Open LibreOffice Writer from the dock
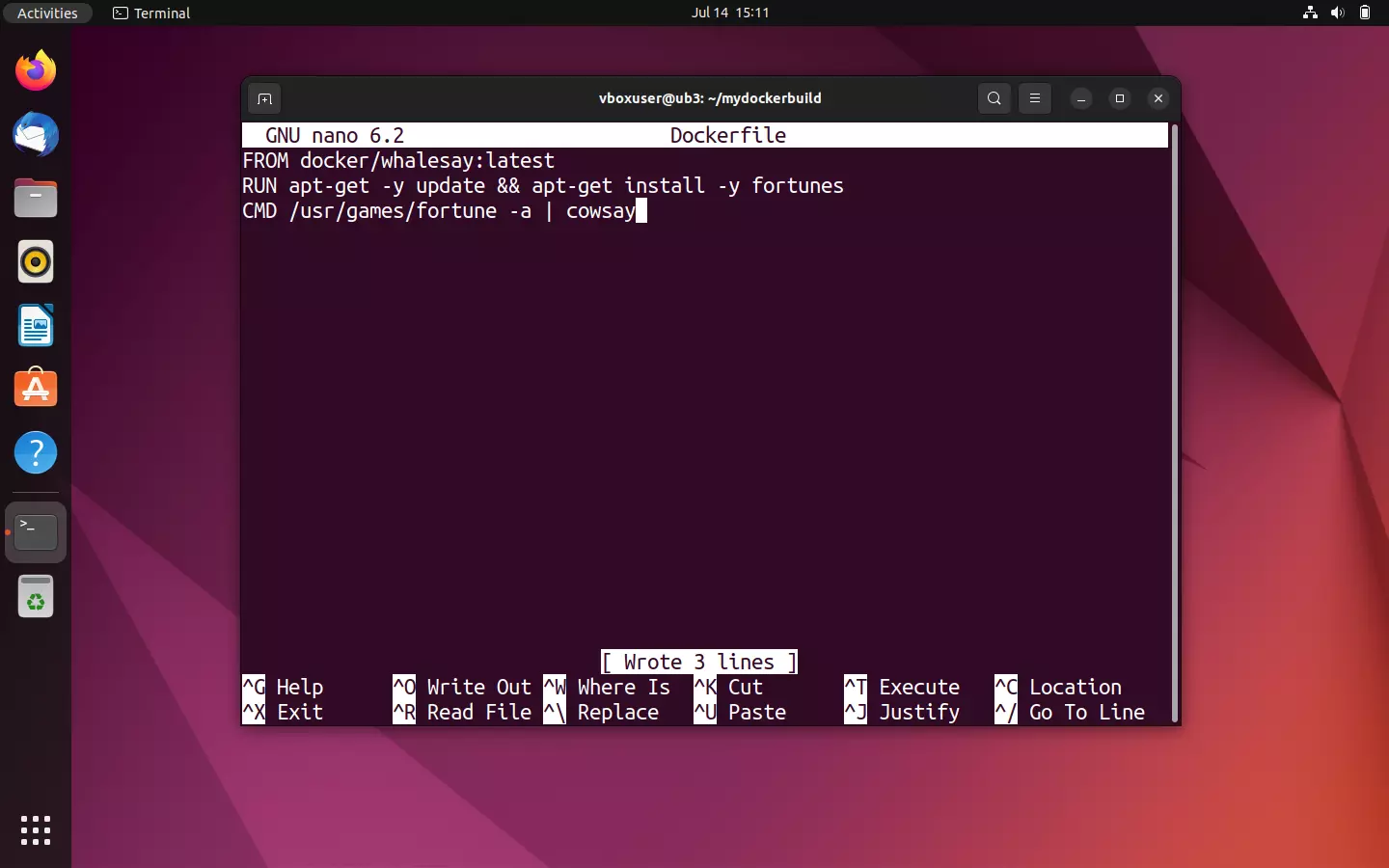 [35, 325]
